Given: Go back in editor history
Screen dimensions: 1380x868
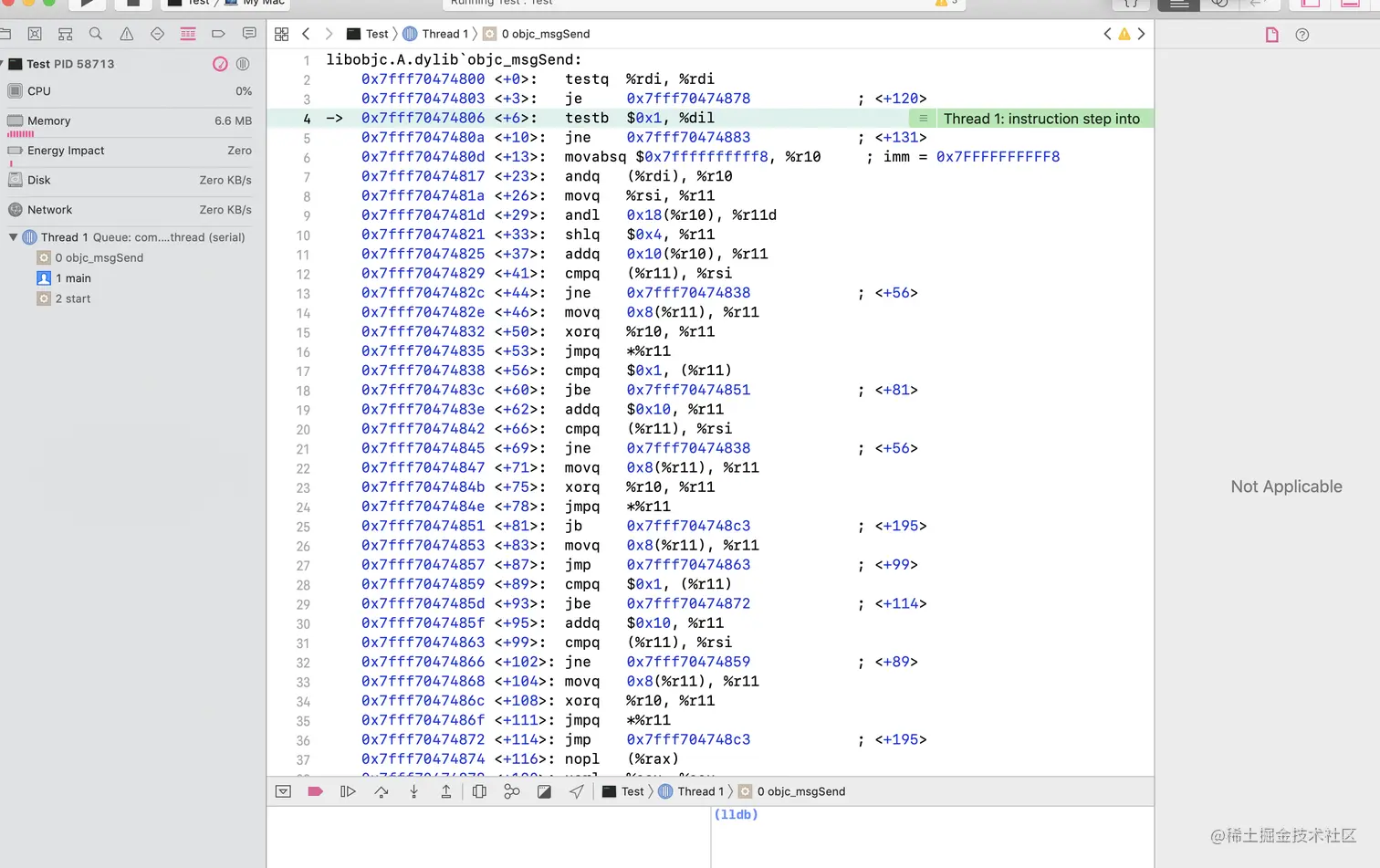Looking at the screenshot, I should pyautogui.click(x=306, y=34).
